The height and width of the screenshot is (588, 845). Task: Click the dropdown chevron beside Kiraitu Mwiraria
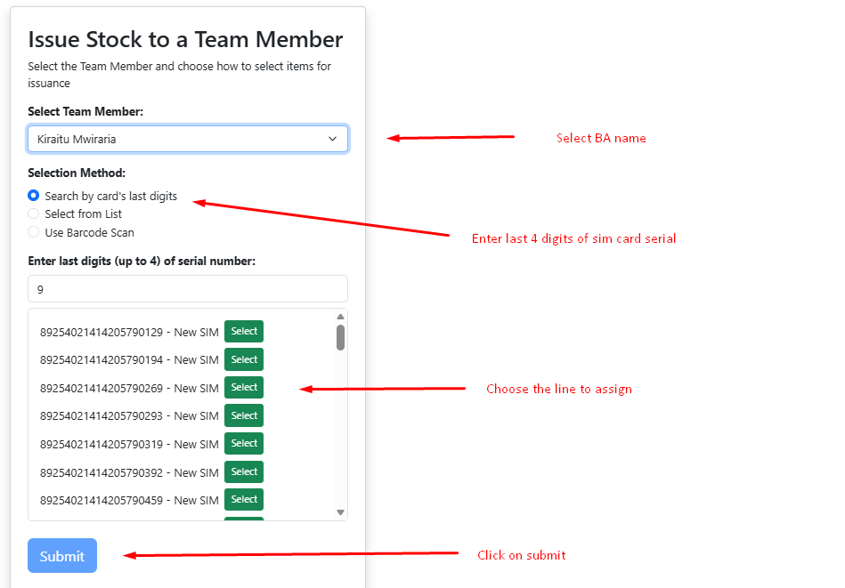pos(332,139)
